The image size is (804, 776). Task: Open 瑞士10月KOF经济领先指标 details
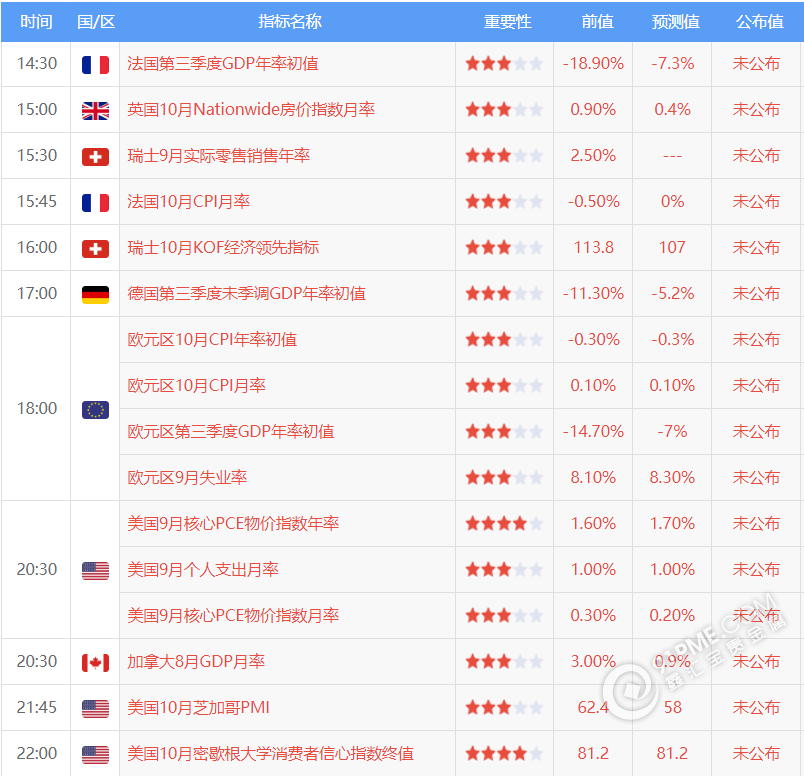[x=223, y=248]
